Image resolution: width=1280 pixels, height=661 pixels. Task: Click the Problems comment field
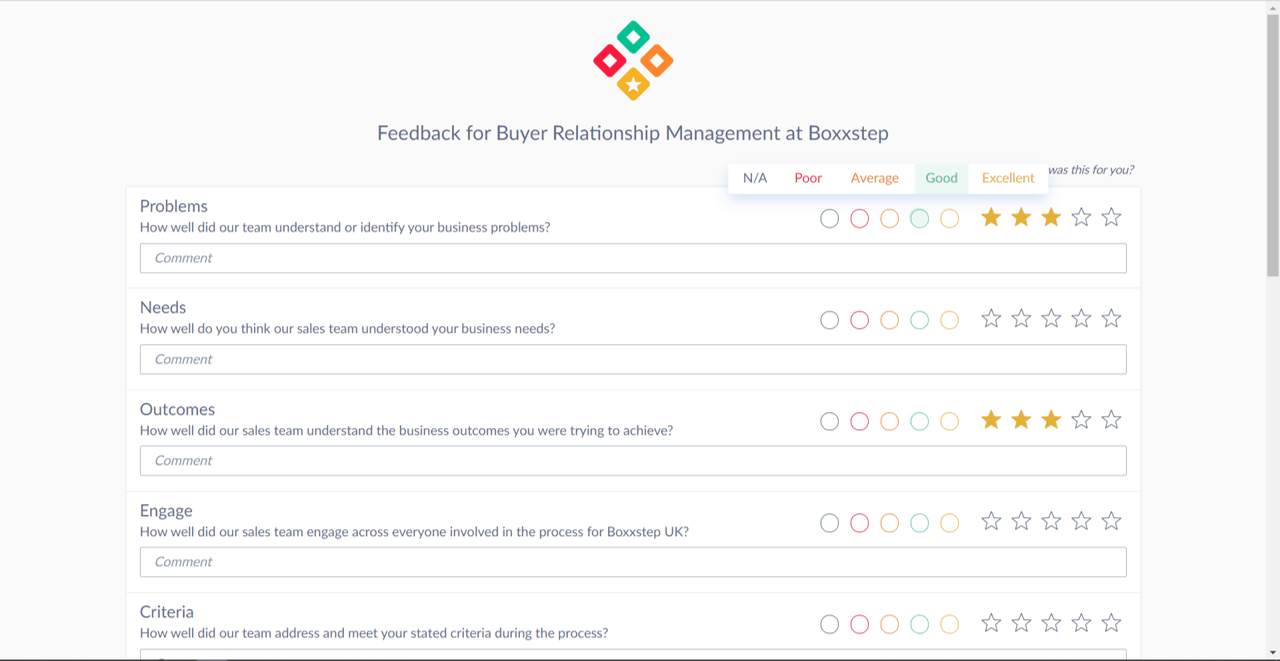click(x=633, y=258)
